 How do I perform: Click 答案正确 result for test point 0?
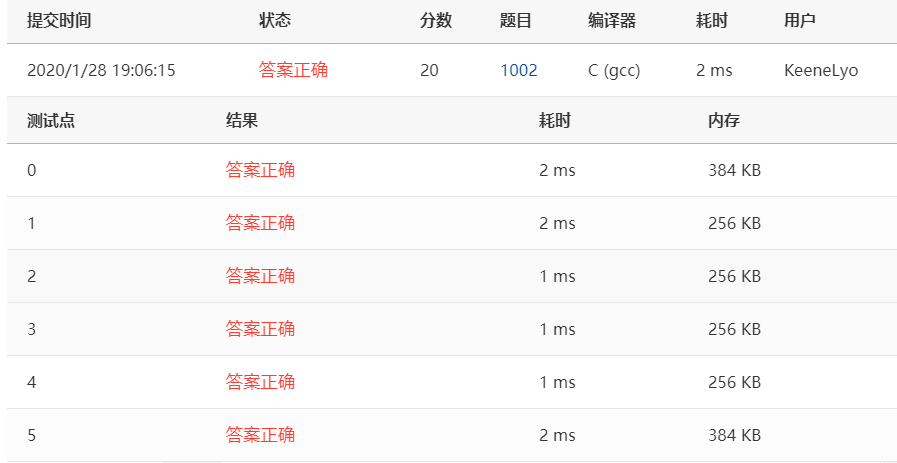click(260, 171)
